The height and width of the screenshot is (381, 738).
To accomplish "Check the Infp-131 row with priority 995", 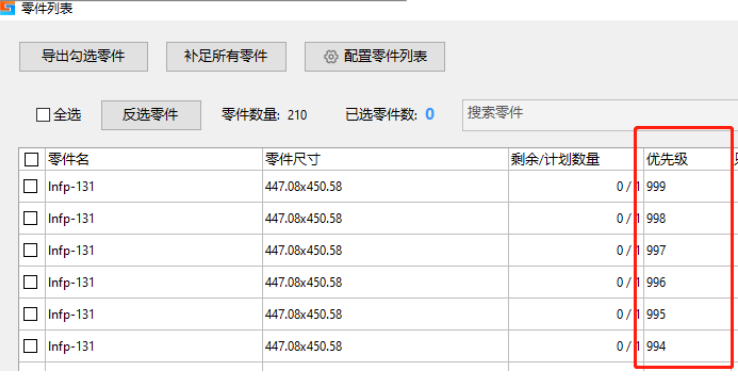I will click(x=31, y=314).
